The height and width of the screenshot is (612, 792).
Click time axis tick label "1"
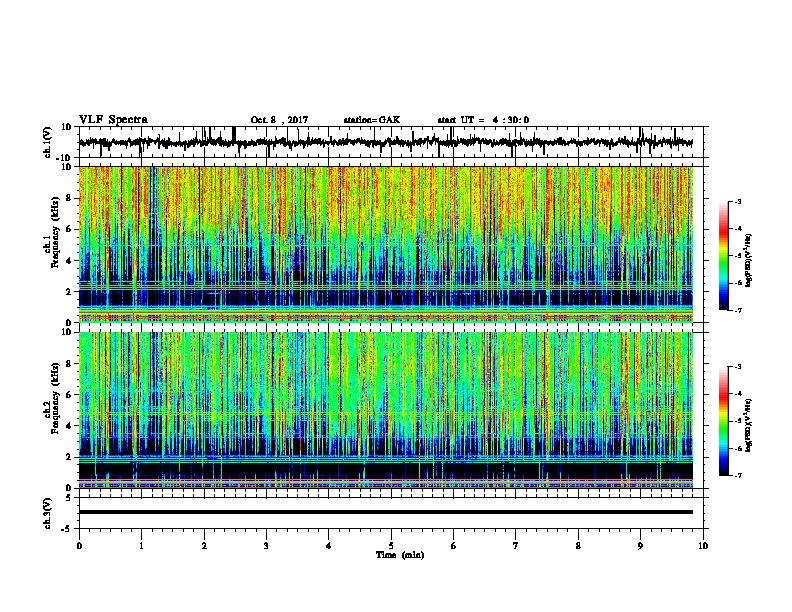click(x=141, y=546)
